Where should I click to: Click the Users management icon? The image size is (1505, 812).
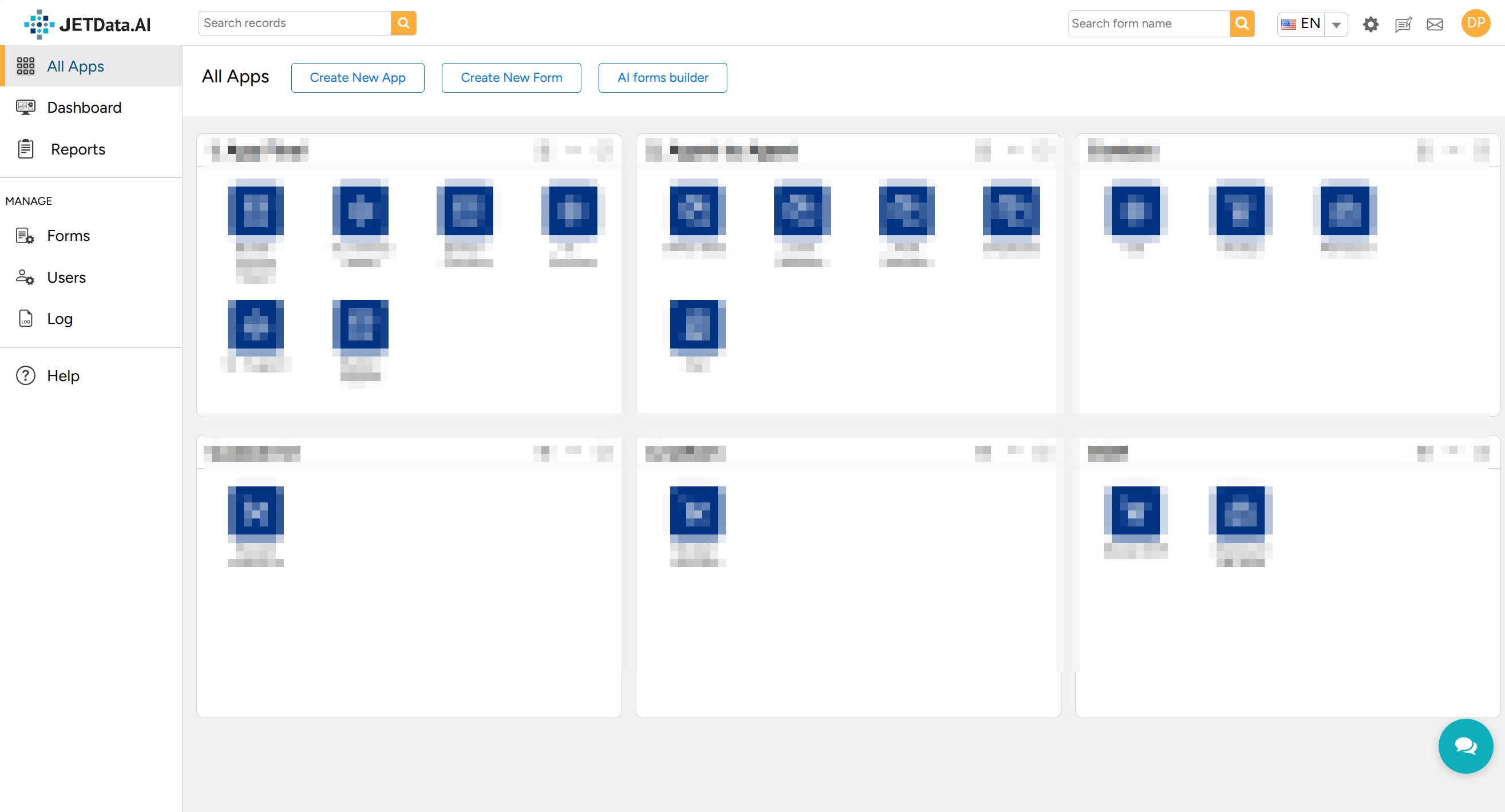[x=26, y=277]
